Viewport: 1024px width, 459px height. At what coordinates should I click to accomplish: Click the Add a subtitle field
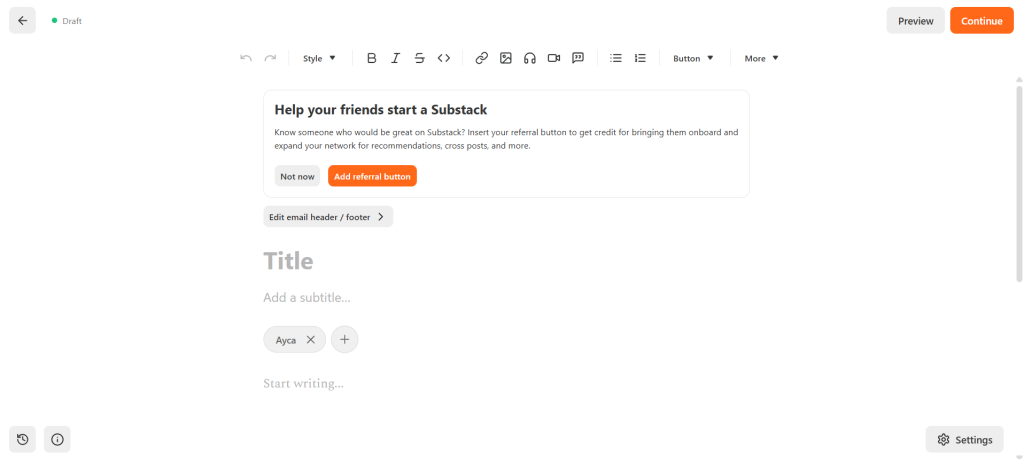point(506,298)
